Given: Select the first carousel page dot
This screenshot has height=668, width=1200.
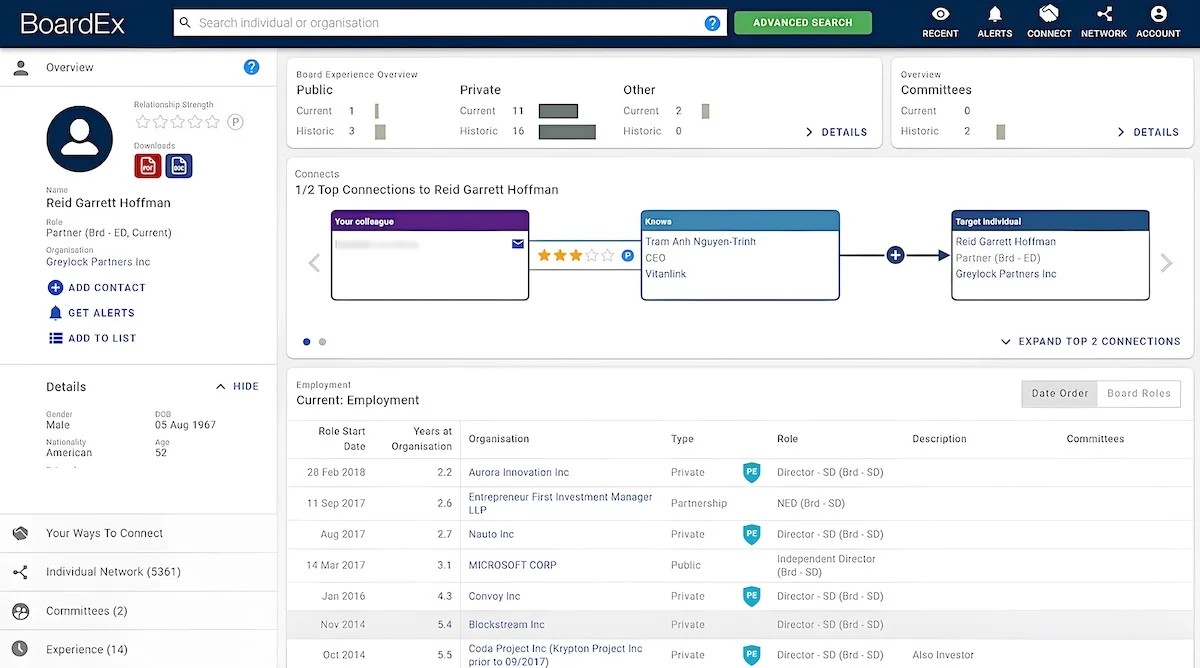Looking at the screenshot, I should [306, 342].
